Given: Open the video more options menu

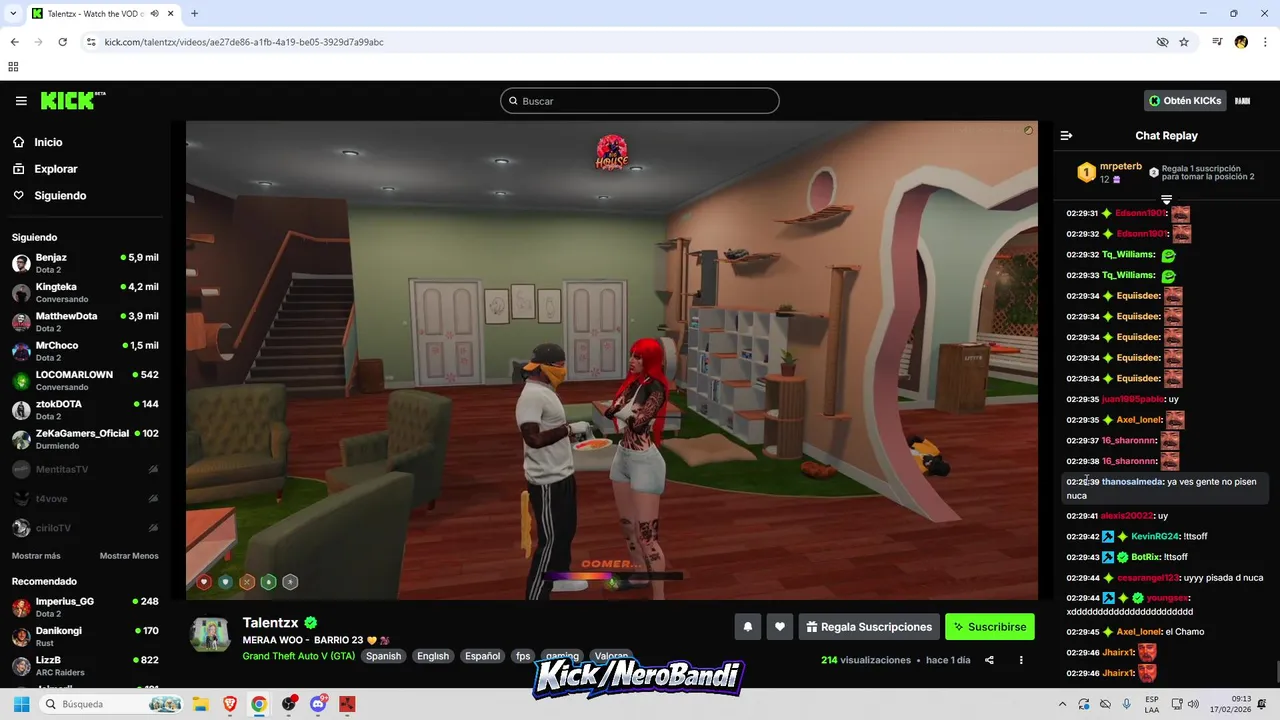Looking at the screenshot, I should click(x=1021, y=660).
